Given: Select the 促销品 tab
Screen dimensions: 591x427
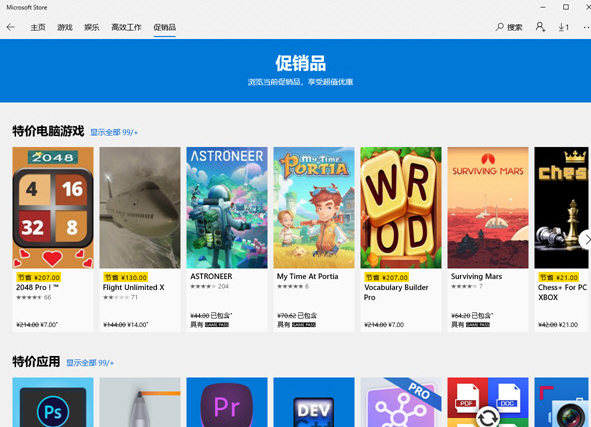Looking at the screenshot, I should 164,27.
